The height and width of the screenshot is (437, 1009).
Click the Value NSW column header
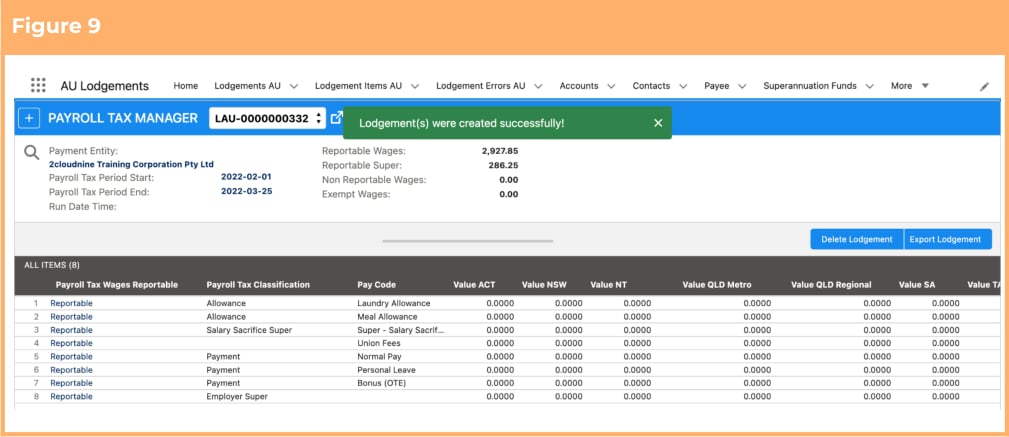tap(543, 284)
